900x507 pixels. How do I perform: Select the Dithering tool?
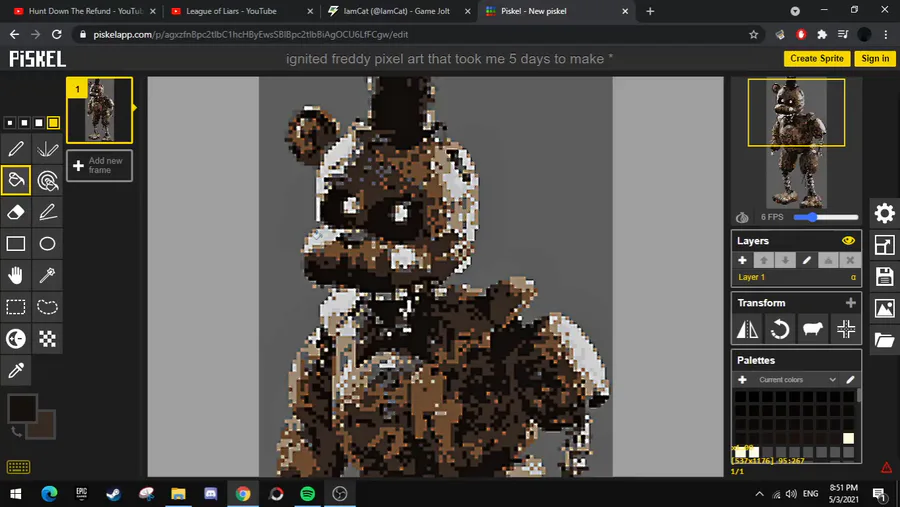pos(47,338)
